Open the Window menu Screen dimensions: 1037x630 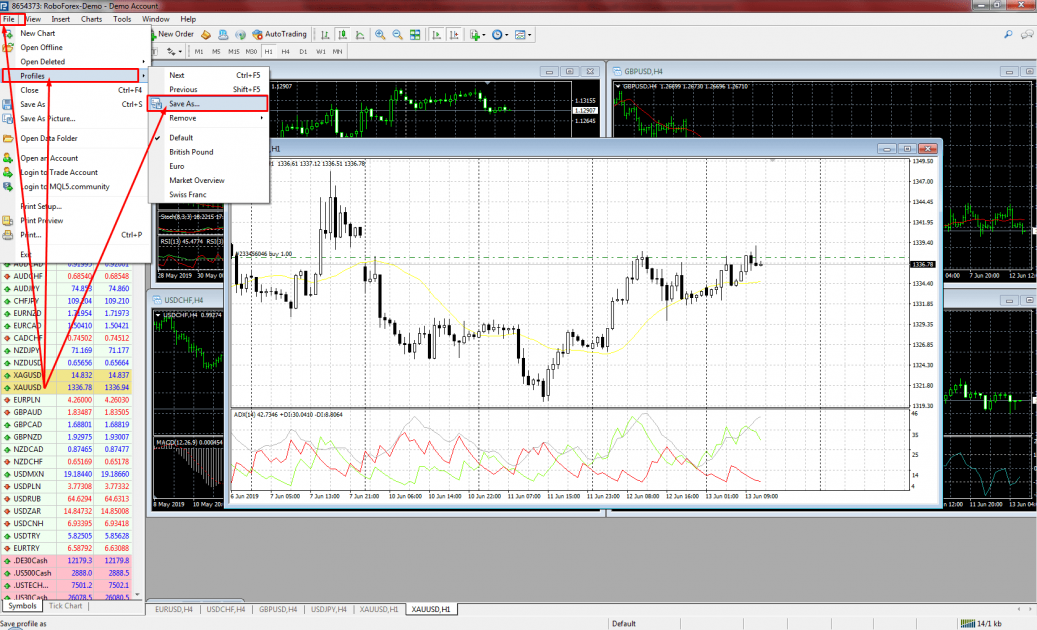[155, 19]
